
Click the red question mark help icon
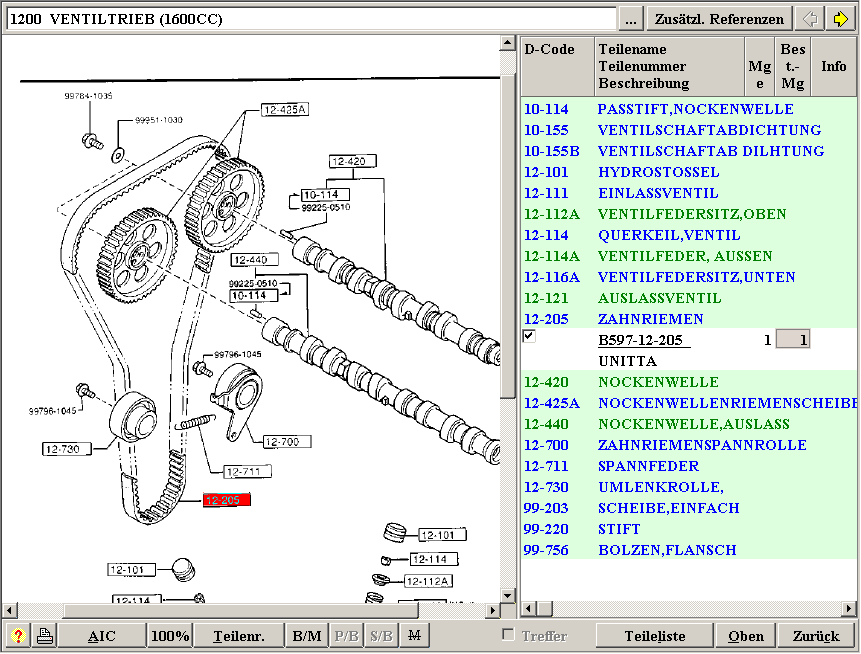17,636
